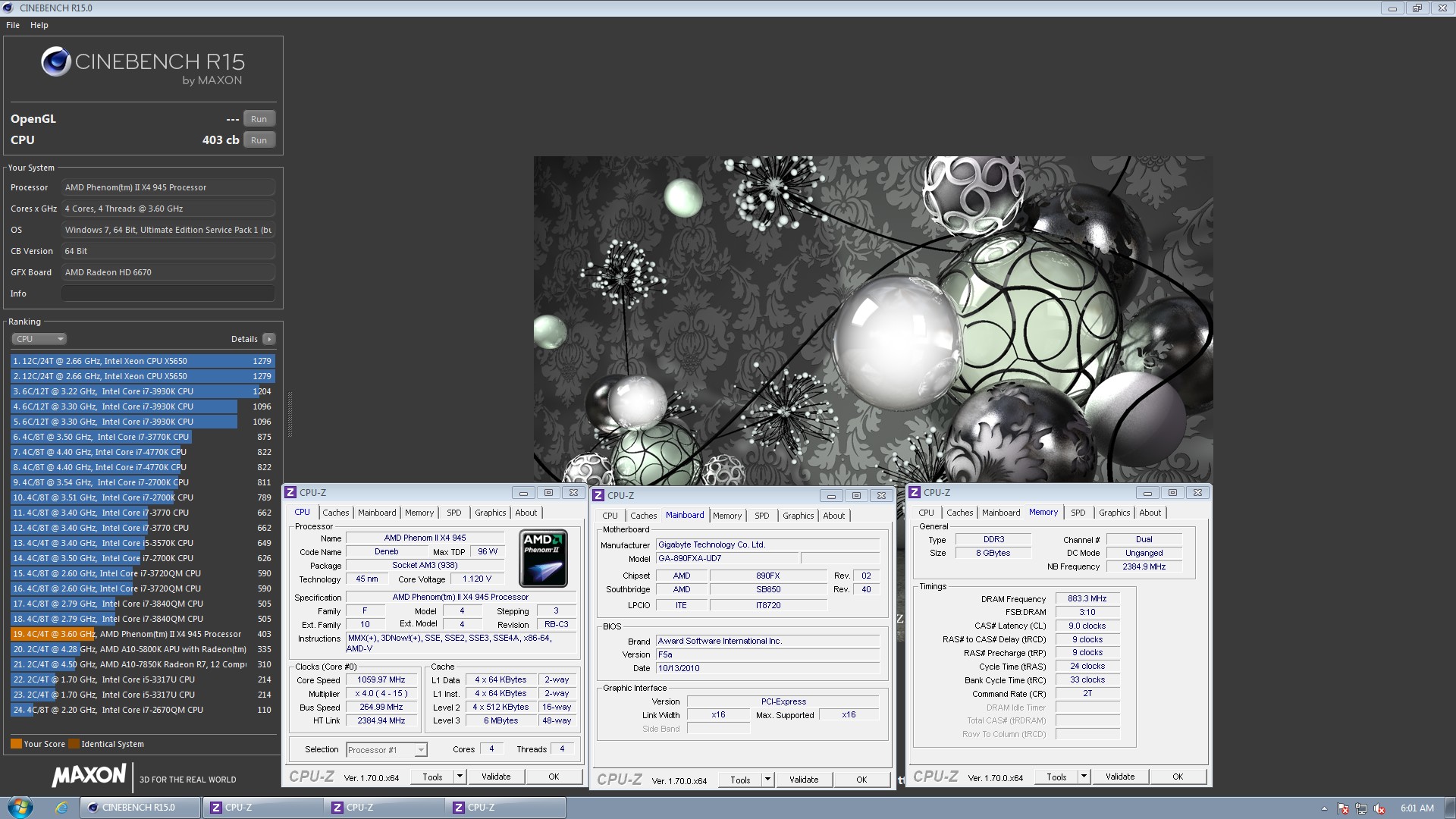Switch to Caches tab in CPU window
The image size is (1456, 819).
[x=336, y=513]
